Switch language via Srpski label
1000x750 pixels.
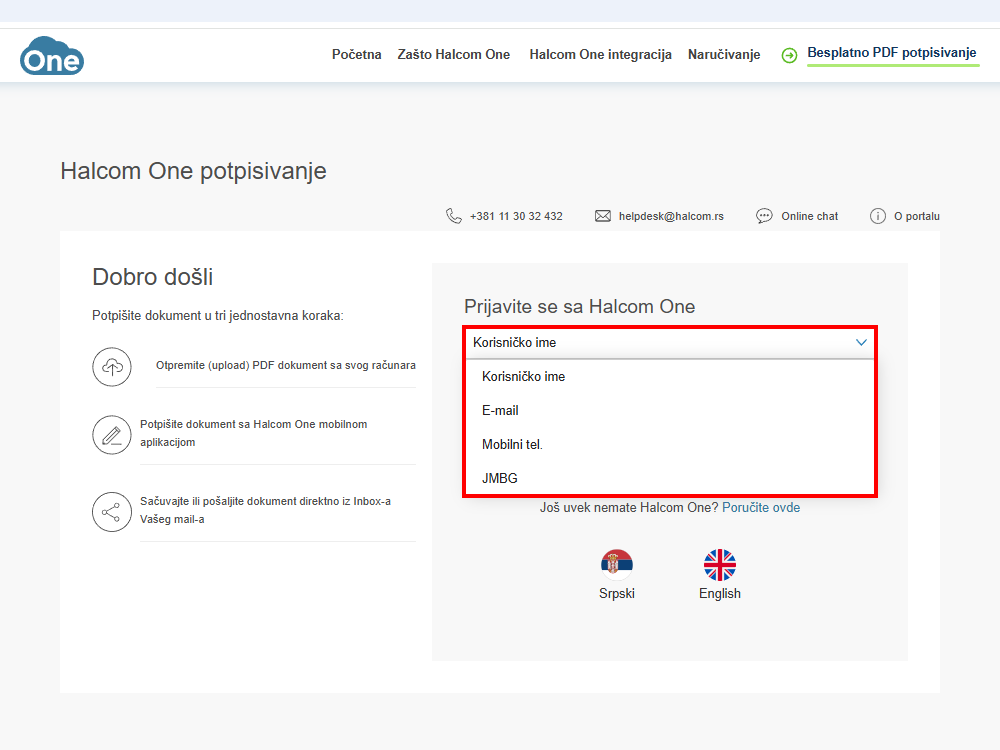(617, 594)
